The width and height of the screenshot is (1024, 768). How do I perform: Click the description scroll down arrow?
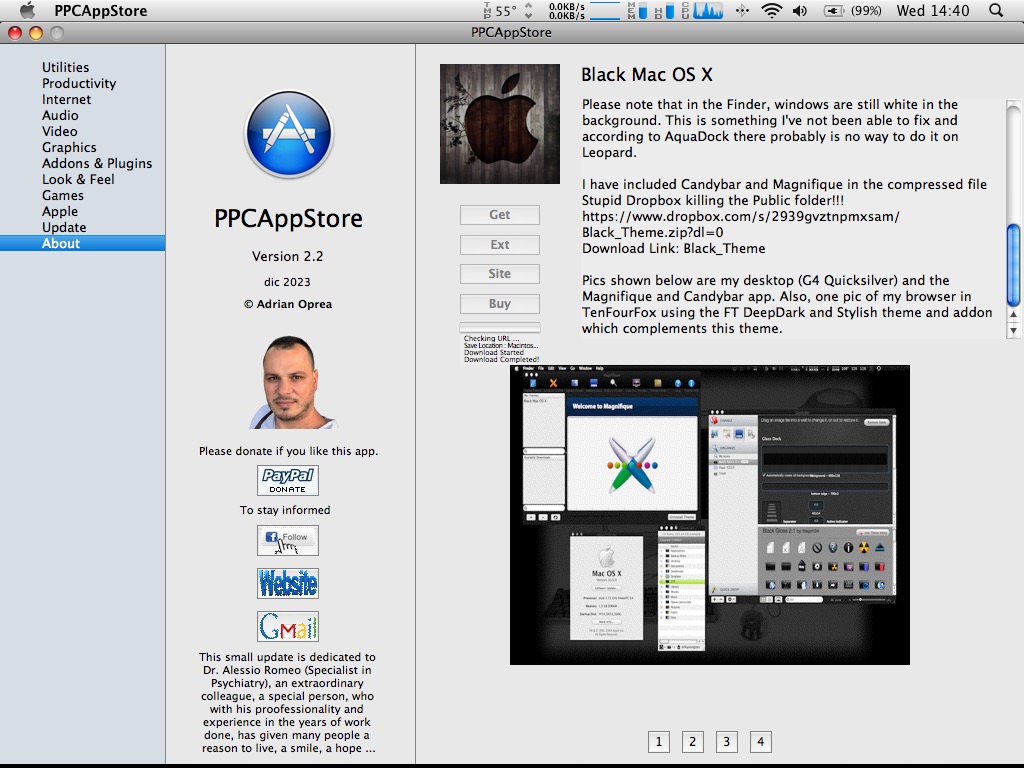click(x=1014, y=330)
